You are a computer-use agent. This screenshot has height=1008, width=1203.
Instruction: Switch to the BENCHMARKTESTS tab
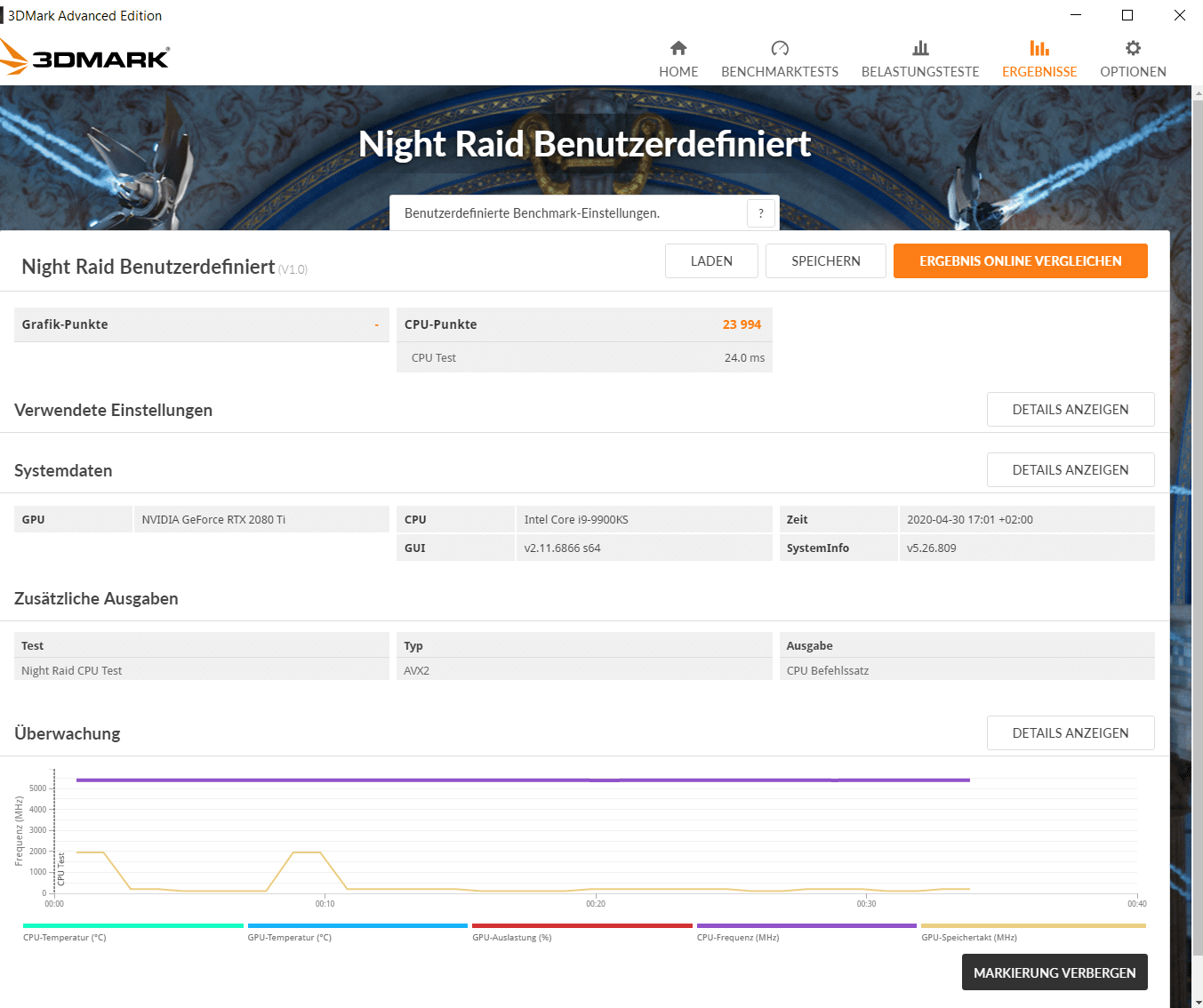click(780, 60)
